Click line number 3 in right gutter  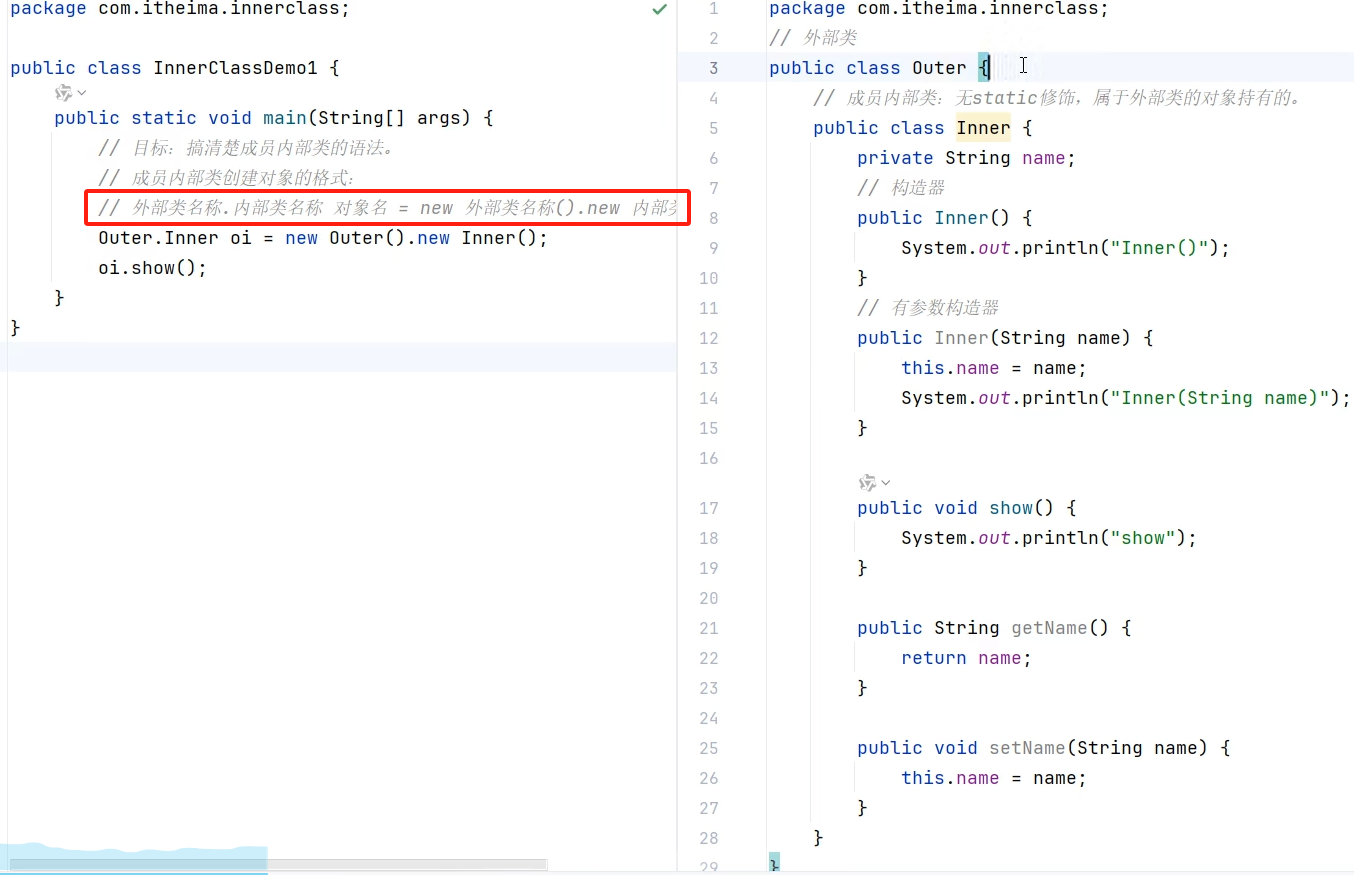pos(713,68)
